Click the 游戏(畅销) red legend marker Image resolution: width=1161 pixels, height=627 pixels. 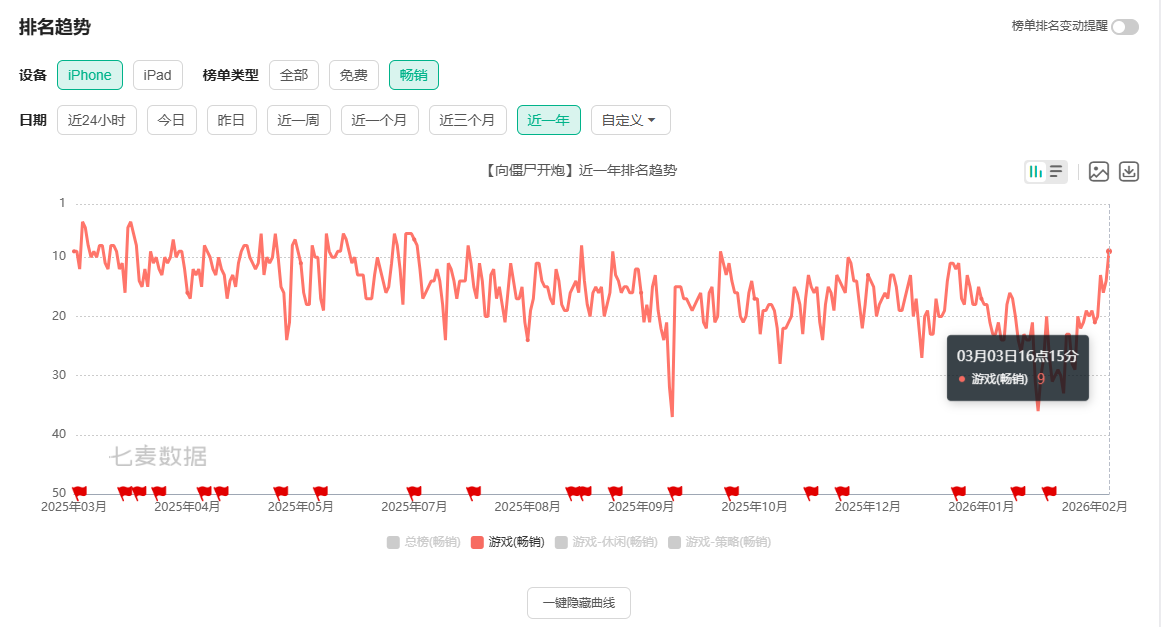pos(475,542)
